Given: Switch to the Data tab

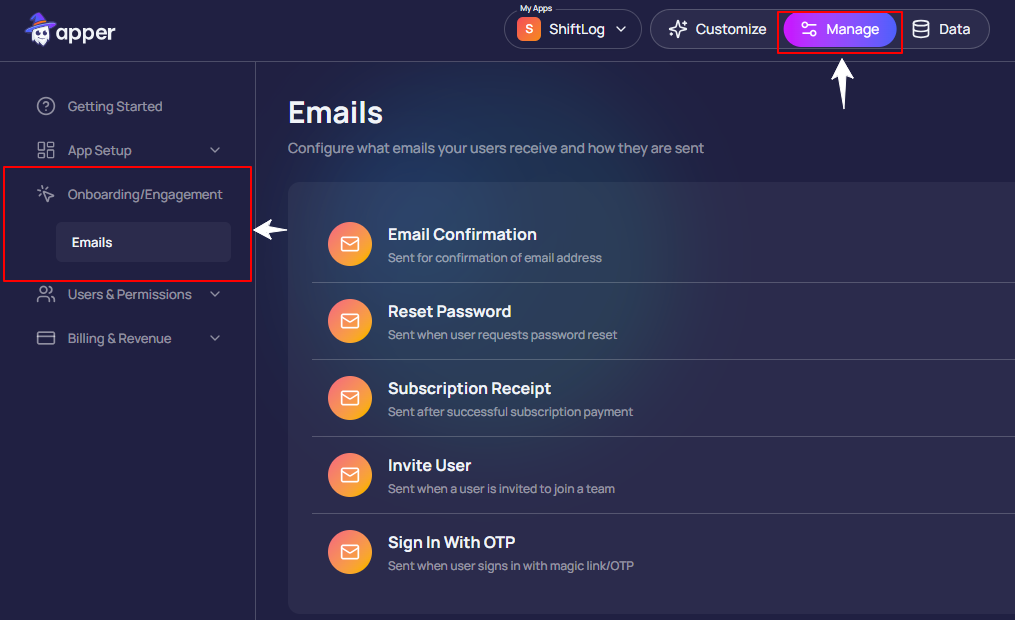Looking at the screenshot, I should [941, 30].
